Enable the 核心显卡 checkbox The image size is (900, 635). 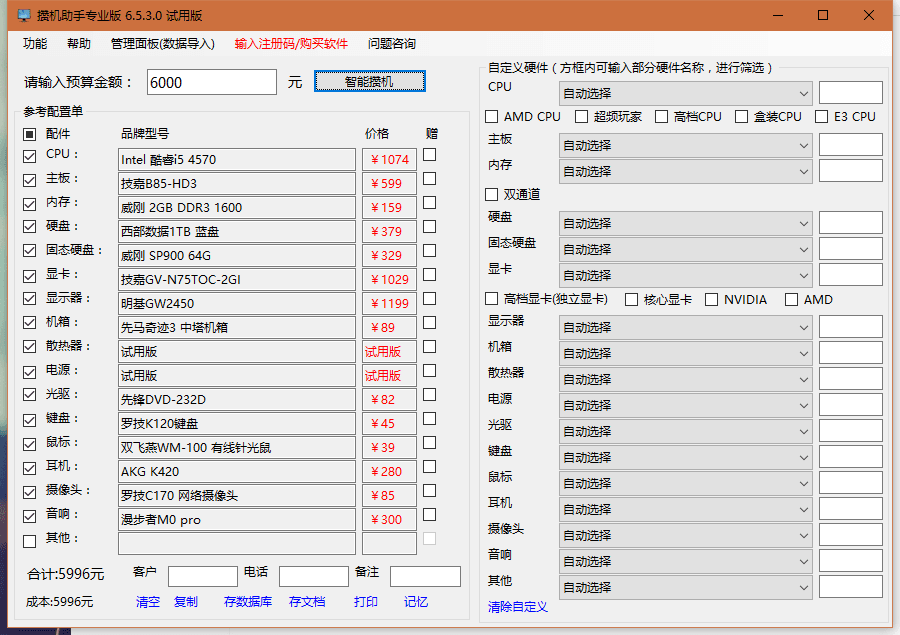[x=631, y=300]
